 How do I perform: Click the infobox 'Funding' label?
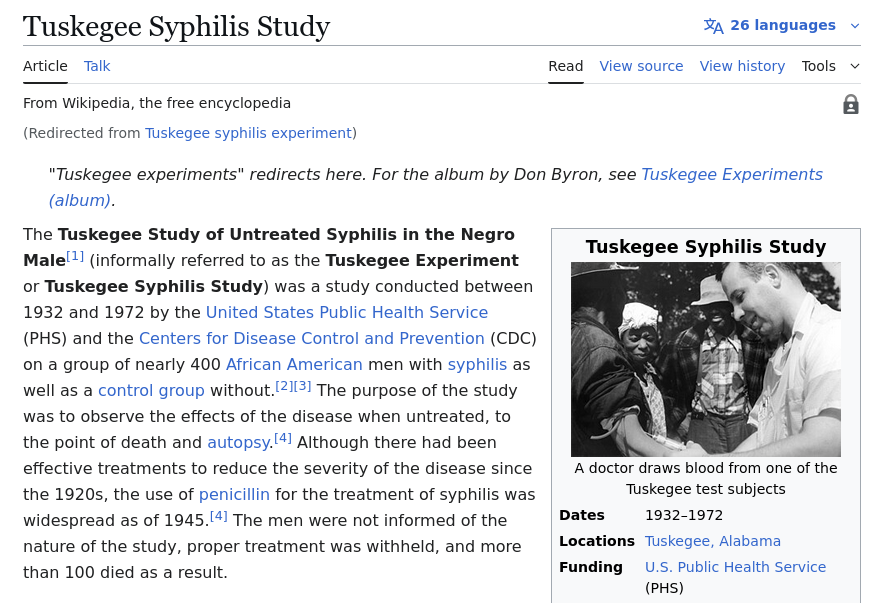tap(591, 567)
